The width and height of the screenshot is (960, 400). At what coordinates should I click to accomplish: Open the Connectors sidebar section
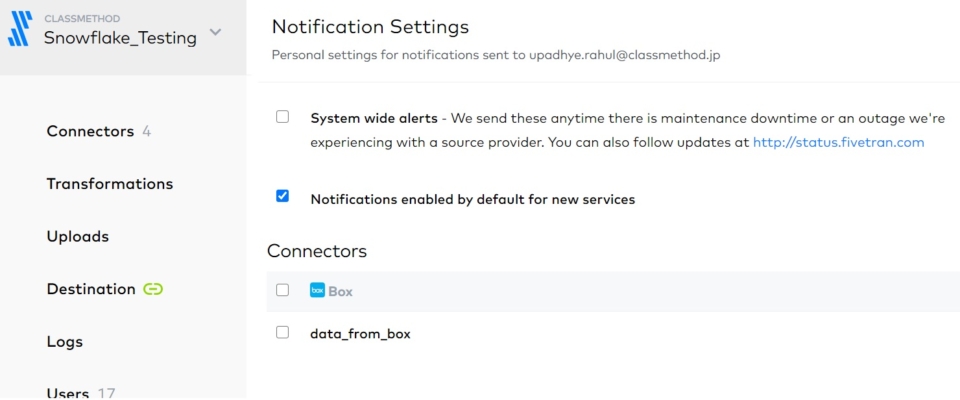tap(90, 131)
